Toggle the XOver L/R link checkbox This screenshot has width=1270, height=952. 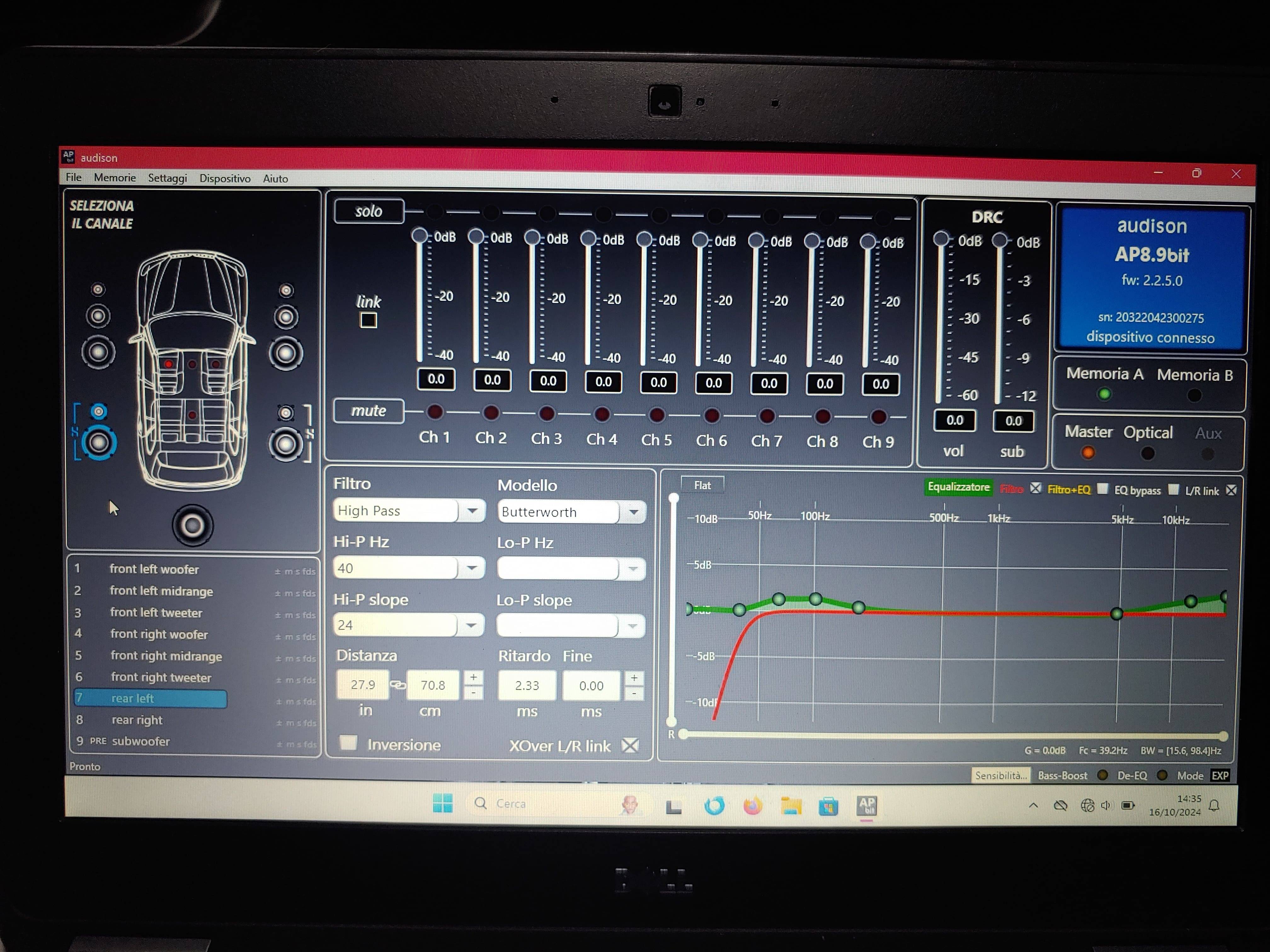click(x=630, y=745)
